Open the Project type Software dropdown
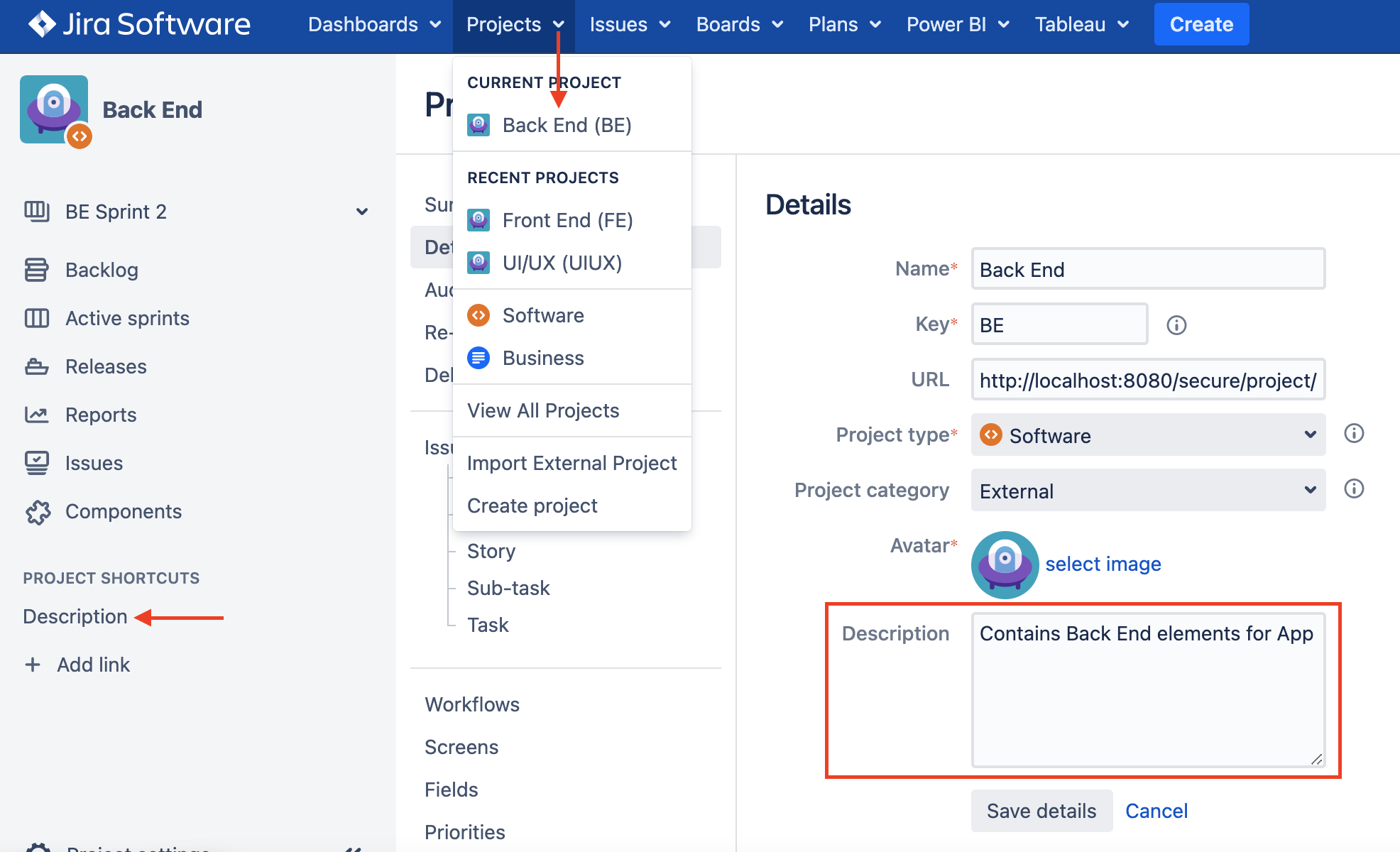Image resolution: width=1400 pixels, height=852 pixels. [x=1147, y=435]
